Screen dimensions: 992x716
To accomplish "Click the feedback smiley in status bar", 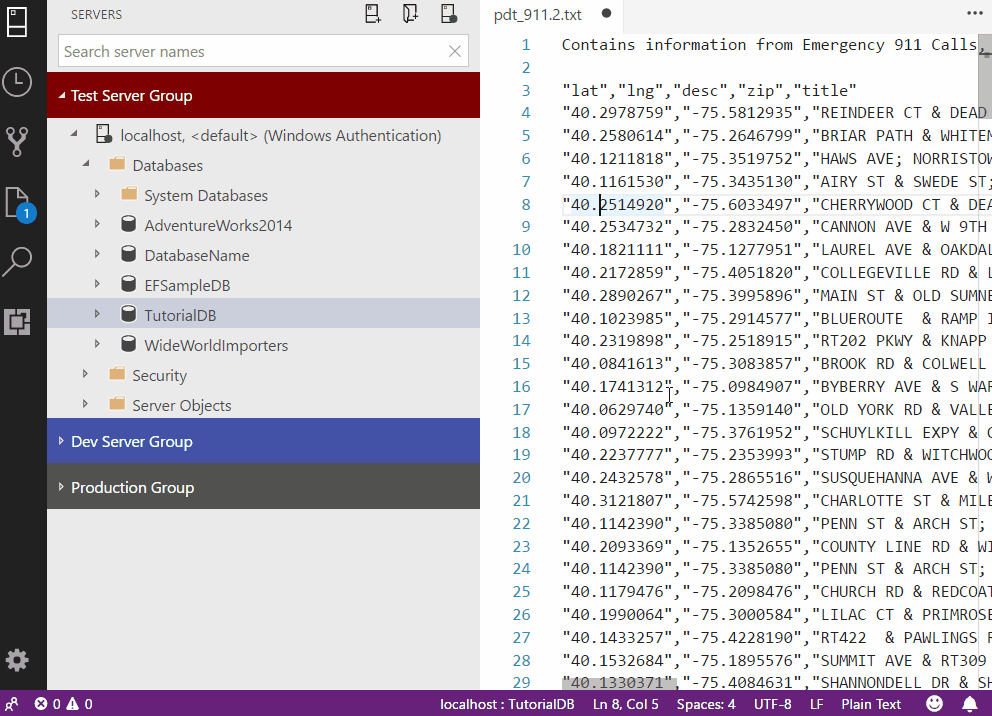I will (x=934, y=704).
